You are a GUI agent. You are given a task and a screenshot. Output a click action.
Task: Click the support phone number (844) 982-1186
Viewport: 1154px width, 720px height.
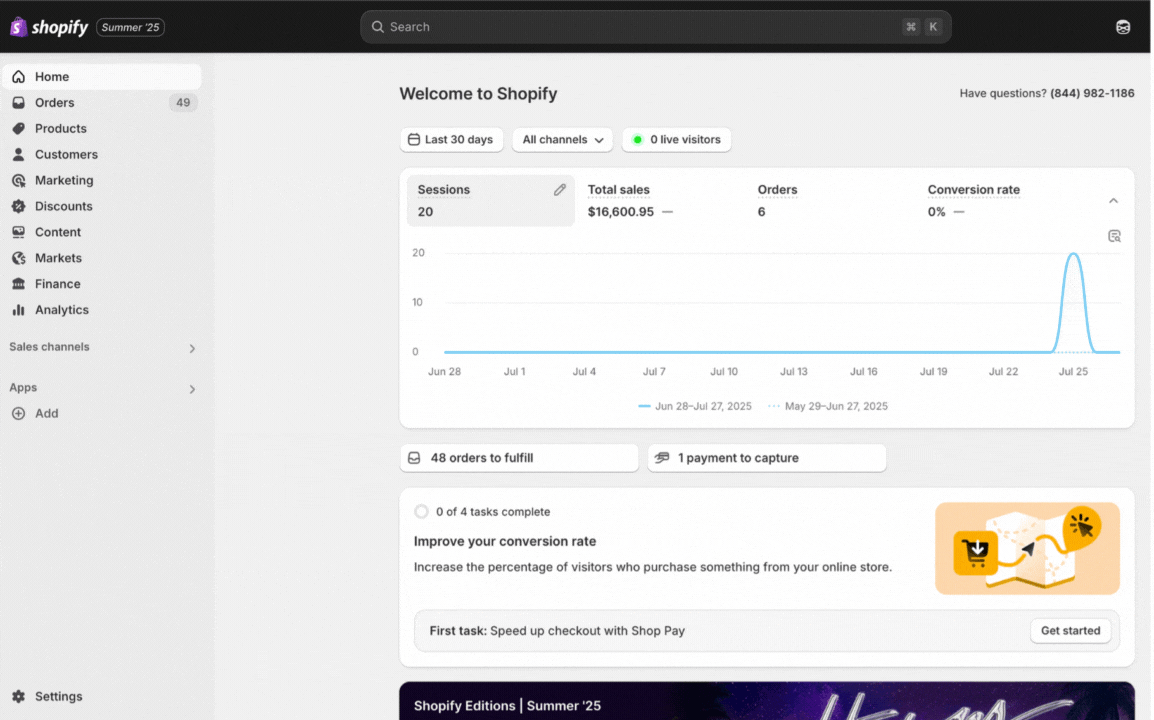pyautogui.click(x=1092, y=93)
